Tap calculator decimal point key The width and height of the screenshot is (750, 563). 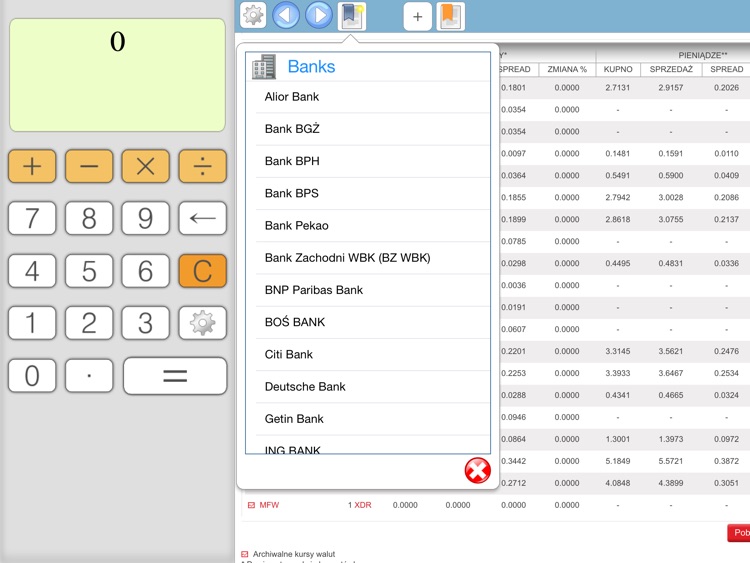click(89, 375)
